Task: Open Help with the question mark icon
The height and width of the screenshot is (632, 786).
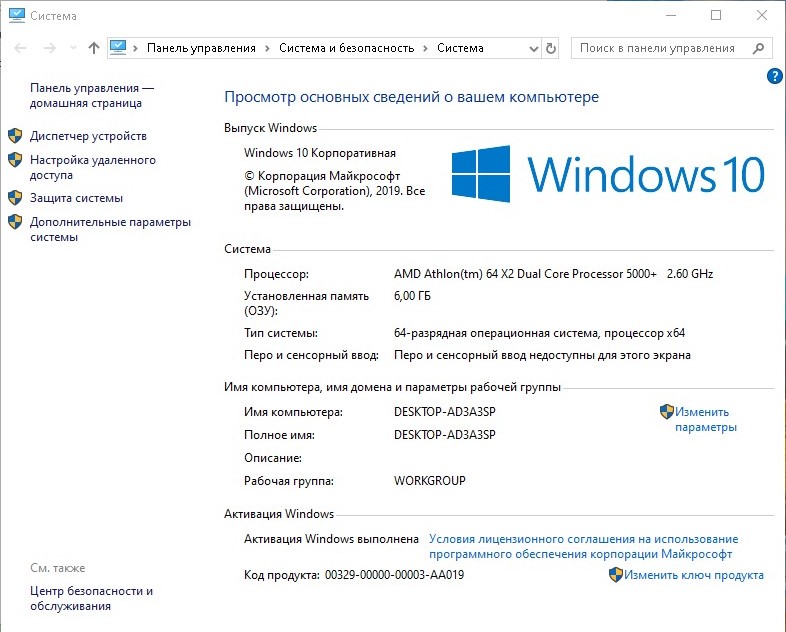Action: pyautogui.click(x=774, y=76)
